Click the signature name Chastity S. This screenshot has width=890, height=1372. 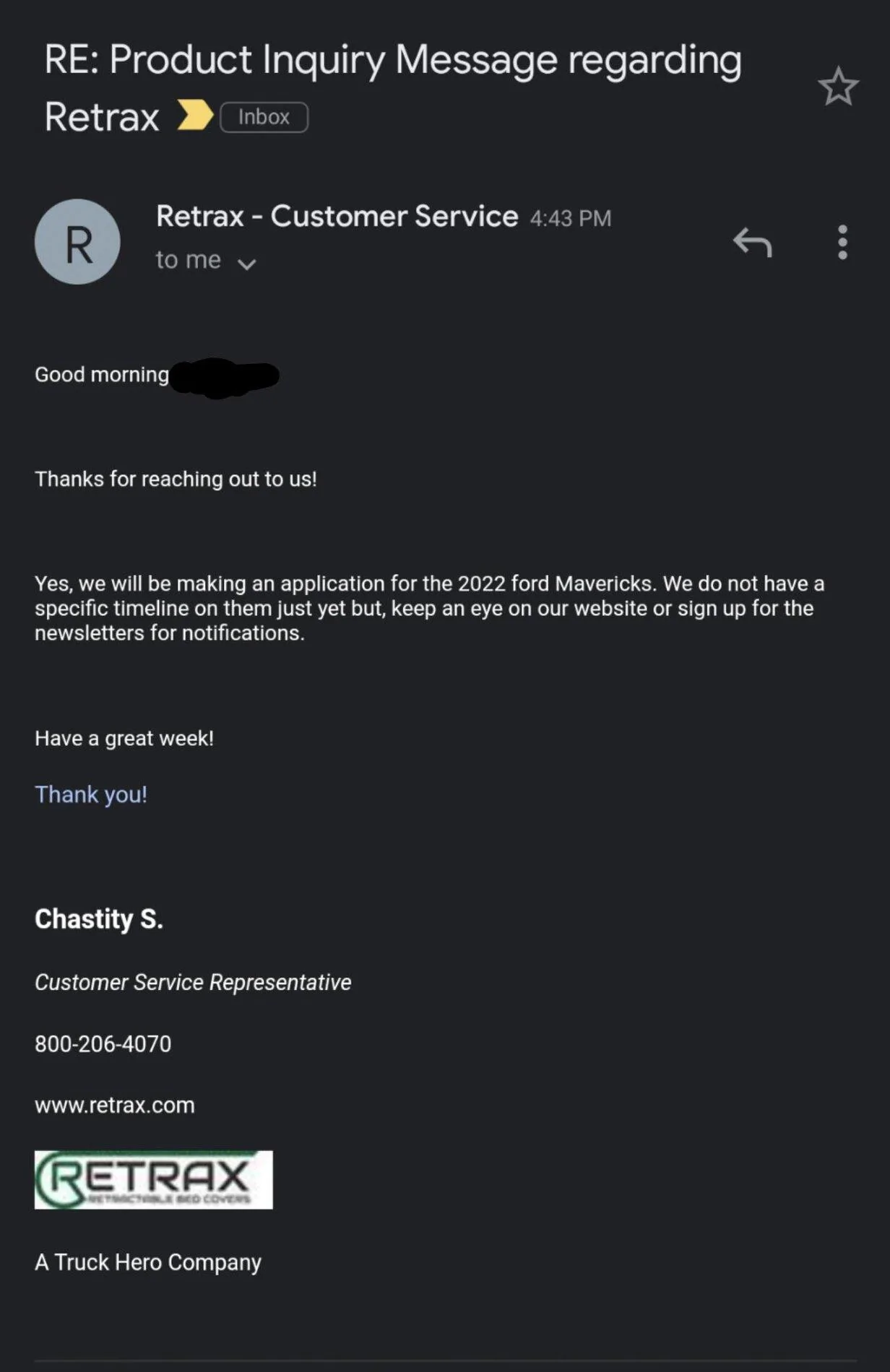coord(99,919)
